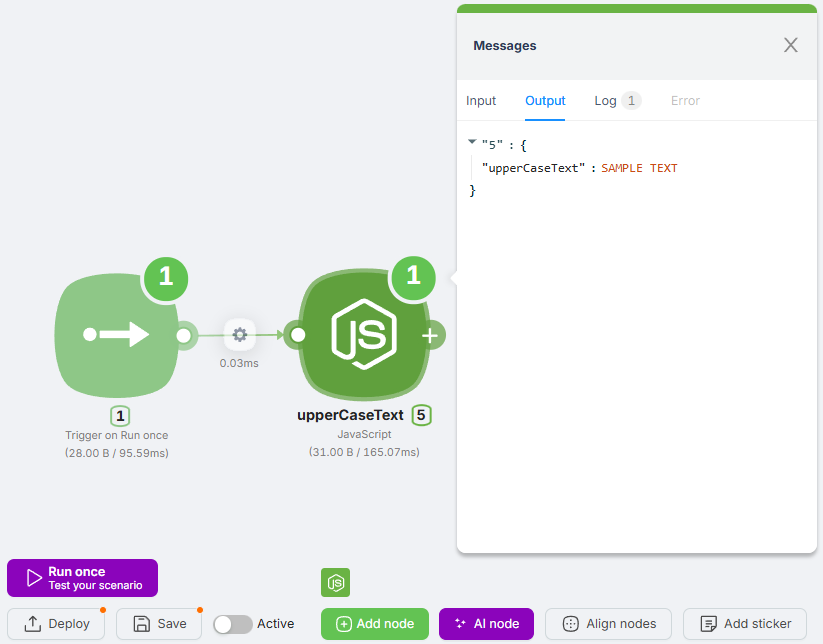Close the Messages panel
The width and height of the screenshot is (823, 644).
(x=790, y=45)
